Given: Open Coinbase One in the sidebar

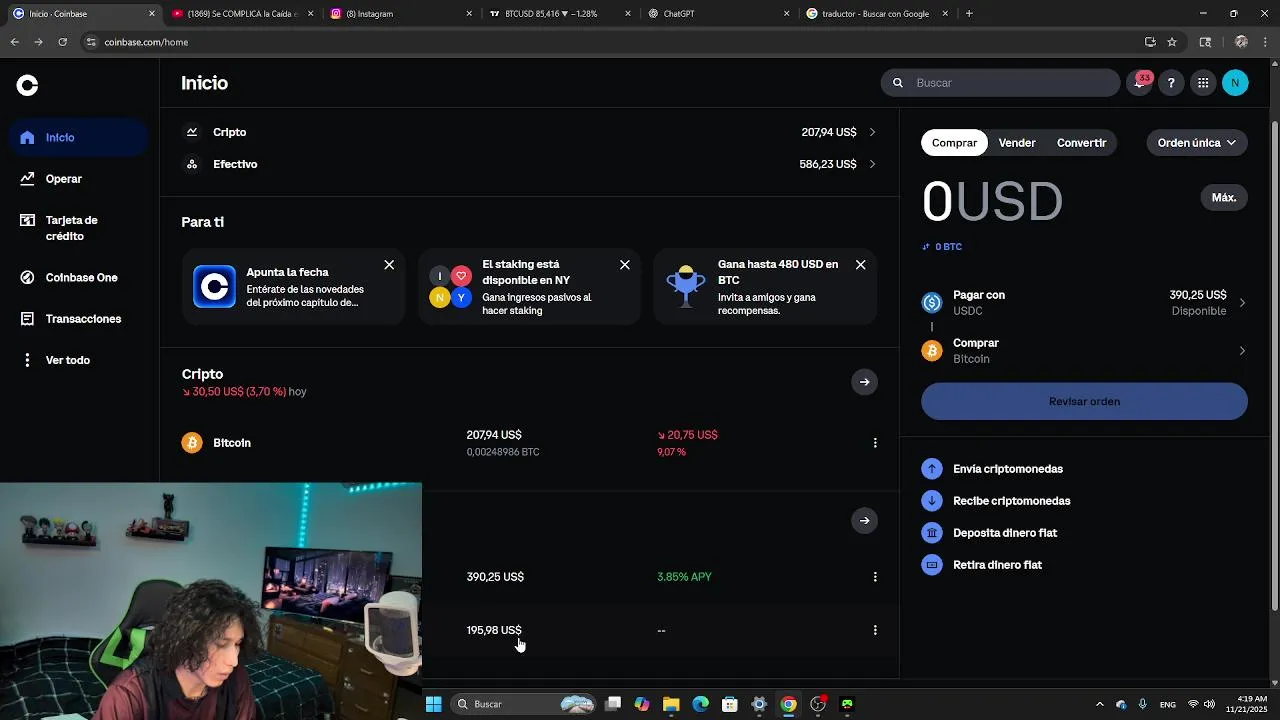Looking at the screenshot, I should pyautogui.click(x=80, y=278).
